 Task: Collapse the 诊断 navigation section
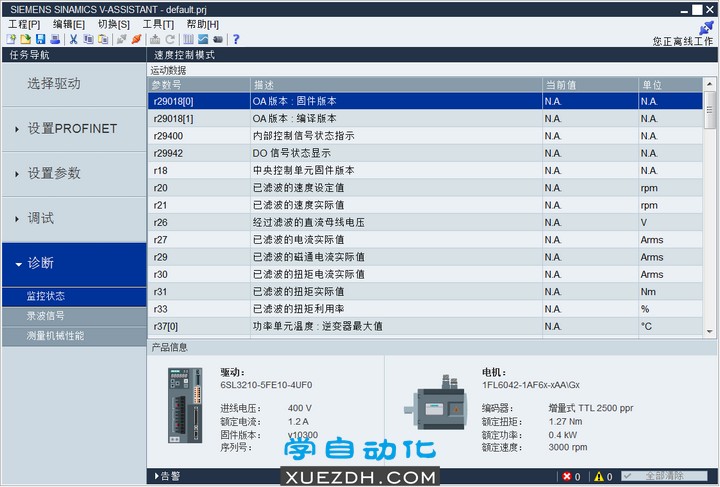[74, 263]
